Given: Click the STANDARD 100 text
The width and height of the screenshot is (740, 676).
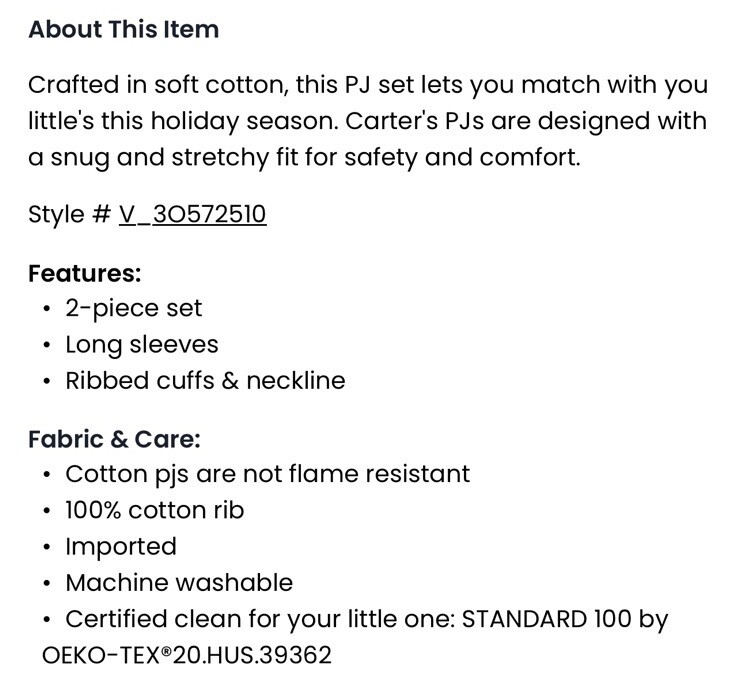Looking at the screenshot, I should tap(544, 620).
